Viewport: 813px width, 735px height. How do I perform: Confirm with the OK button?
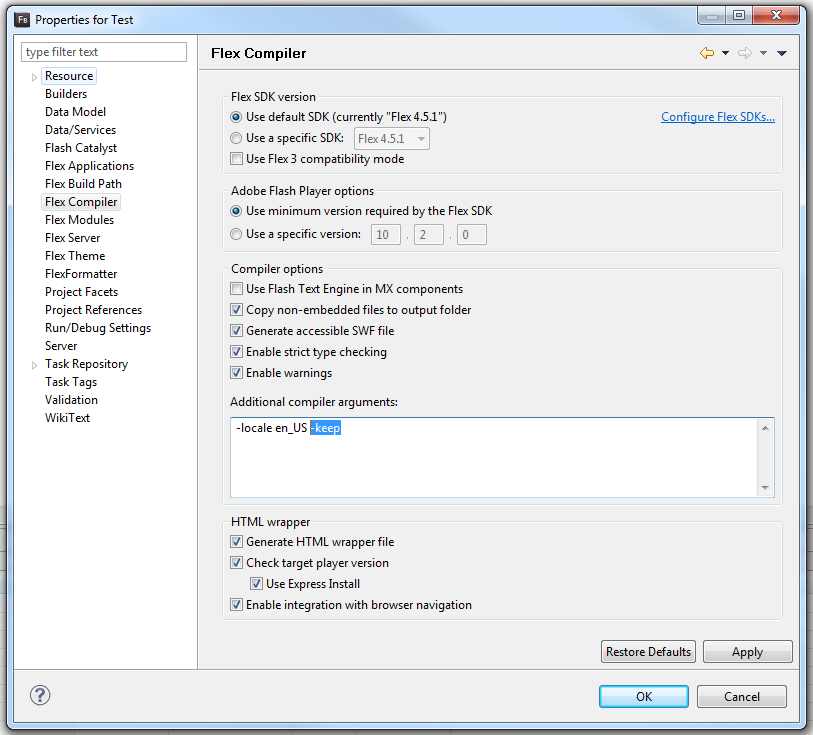click(643, 696)
